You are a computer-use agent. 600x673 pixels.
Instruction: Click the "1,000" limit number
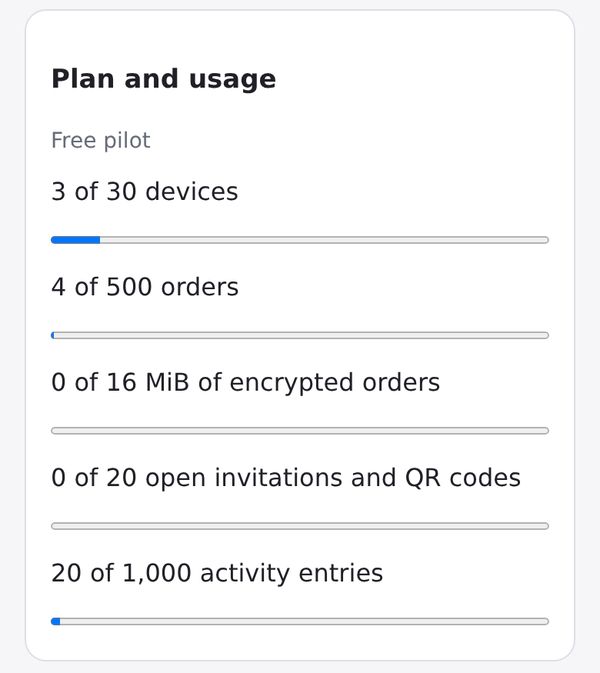157,573
